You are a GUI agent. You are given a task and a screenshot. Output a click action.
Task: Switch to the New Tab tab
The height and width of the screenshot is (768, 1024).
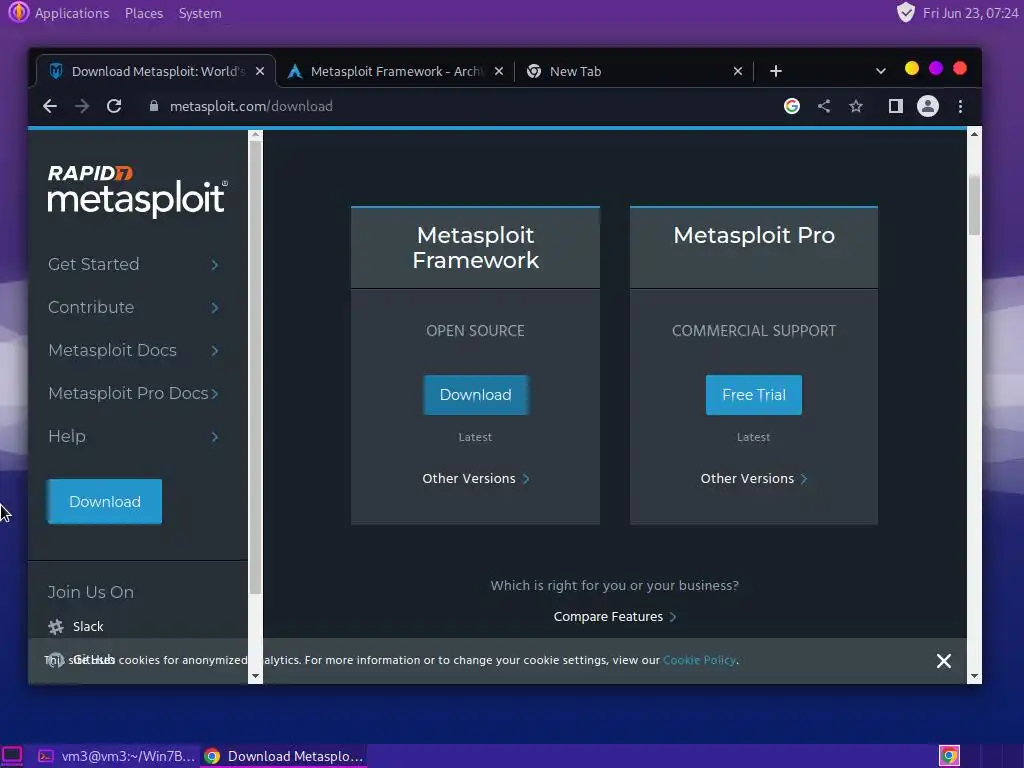point(633,71)
